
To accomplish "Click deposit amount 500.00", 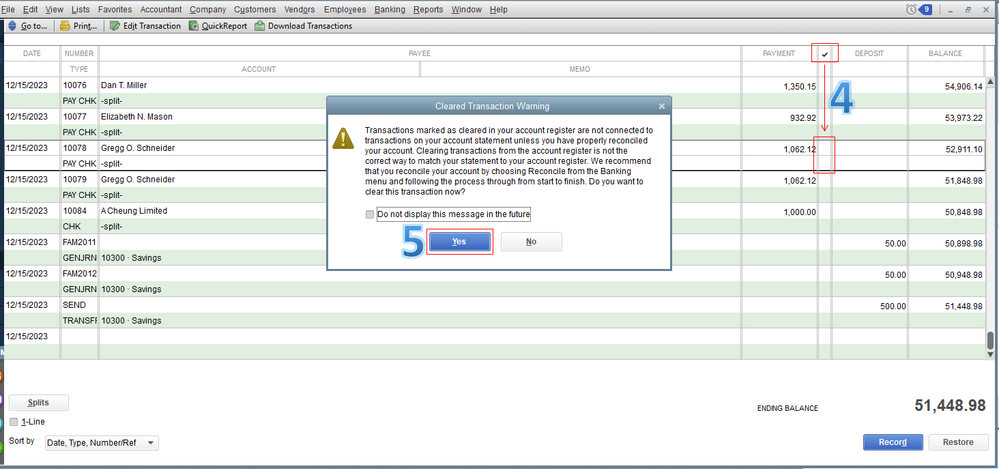I will pos(893,306).
